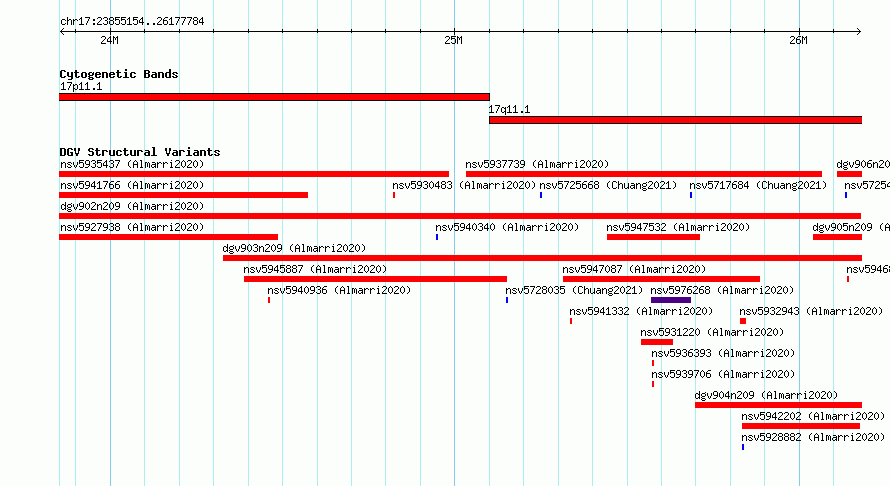The image size is (890, 486).
Task: Select the dgv904n209 (Almarri2020) label
Action: (766, 395)
